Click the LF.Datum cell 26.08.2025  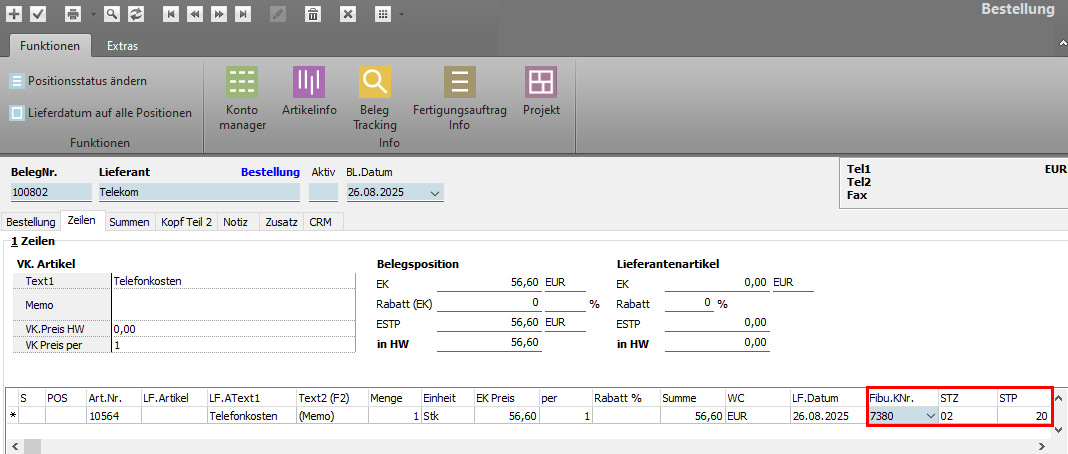(827, 415)
